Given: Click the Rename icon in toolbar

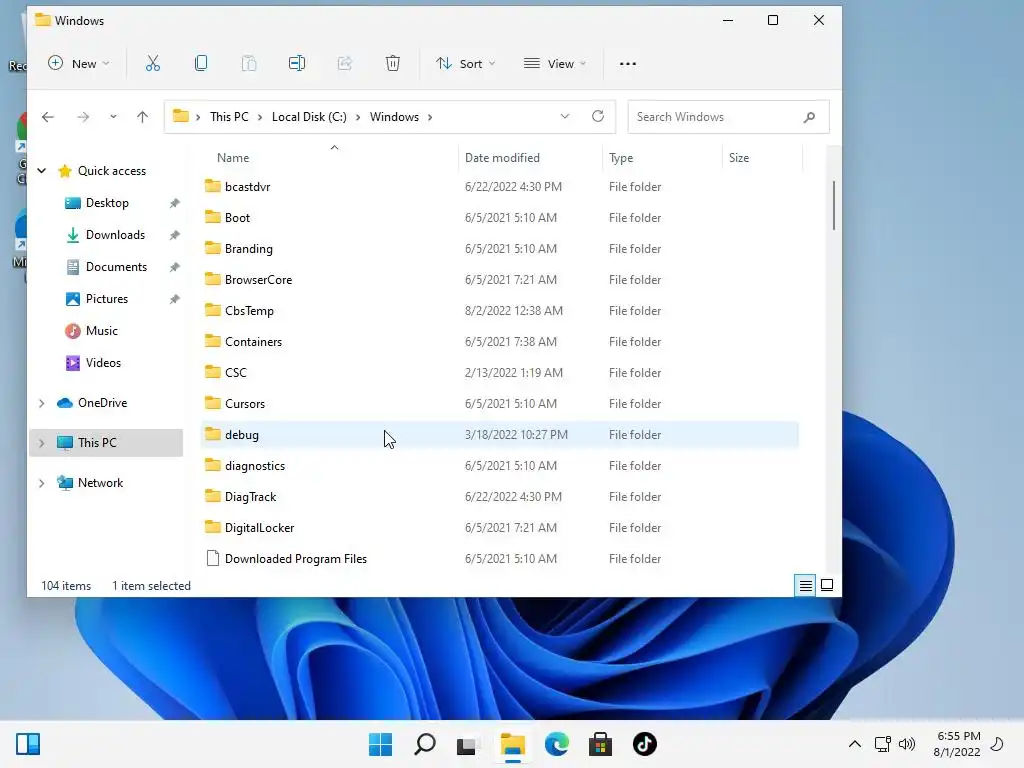Looking at the screenshot, I should click(x=297, y=63).
